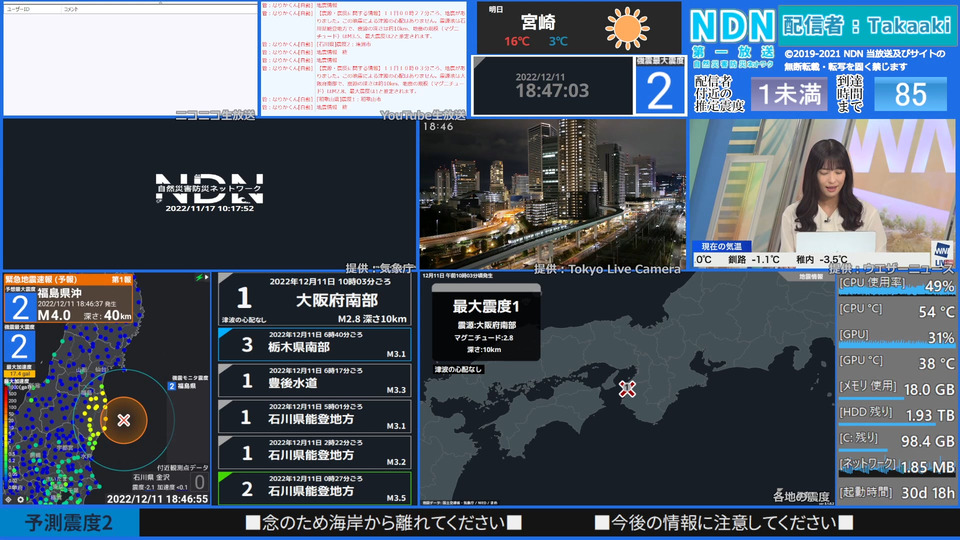Click the 今後の情報に注意してください ticker message
Screen dimensions: 960x540
click(x=724, y=523)
